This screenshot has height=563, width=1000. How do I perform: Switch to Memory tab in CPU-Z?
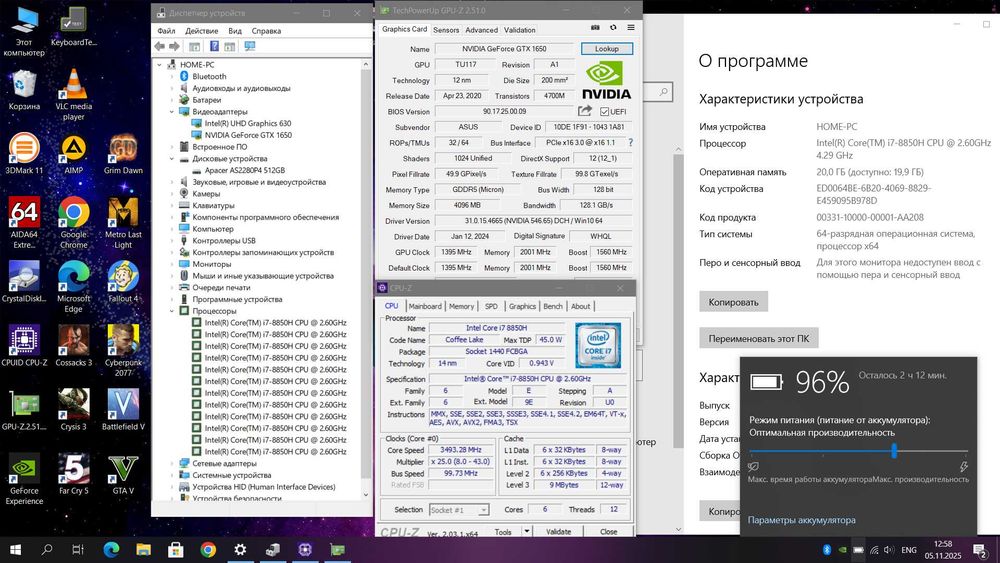(461, 306)
